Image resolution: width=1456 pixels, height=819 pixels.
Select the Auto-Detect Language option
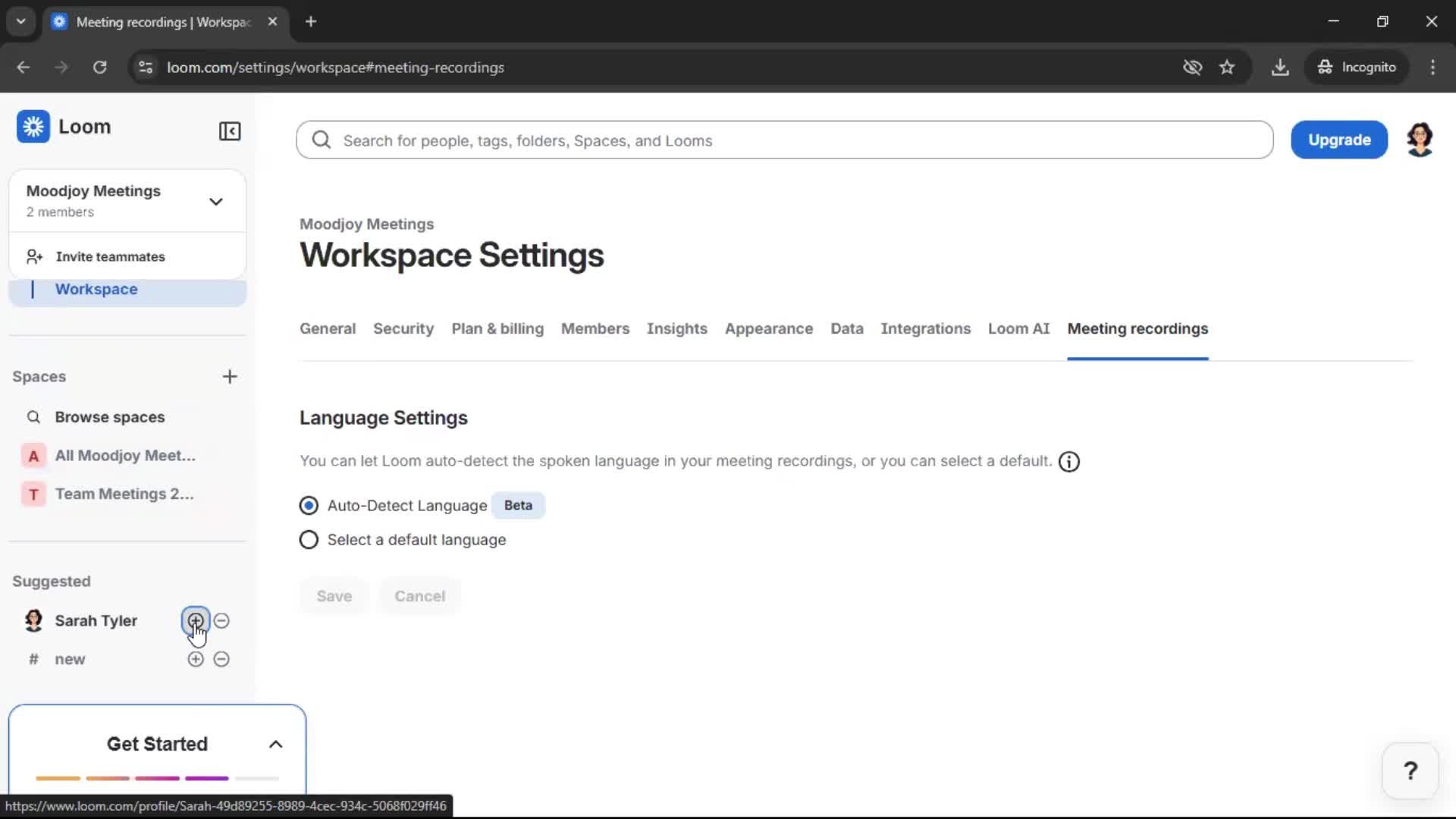coord(308,505)
